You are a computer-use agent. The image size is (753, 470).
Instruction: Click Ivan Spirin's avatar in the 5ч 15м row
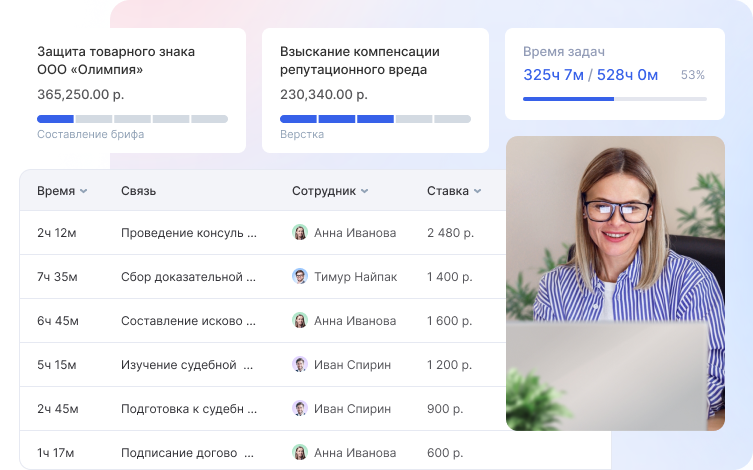pyautogui.click(x=300, y=365)
